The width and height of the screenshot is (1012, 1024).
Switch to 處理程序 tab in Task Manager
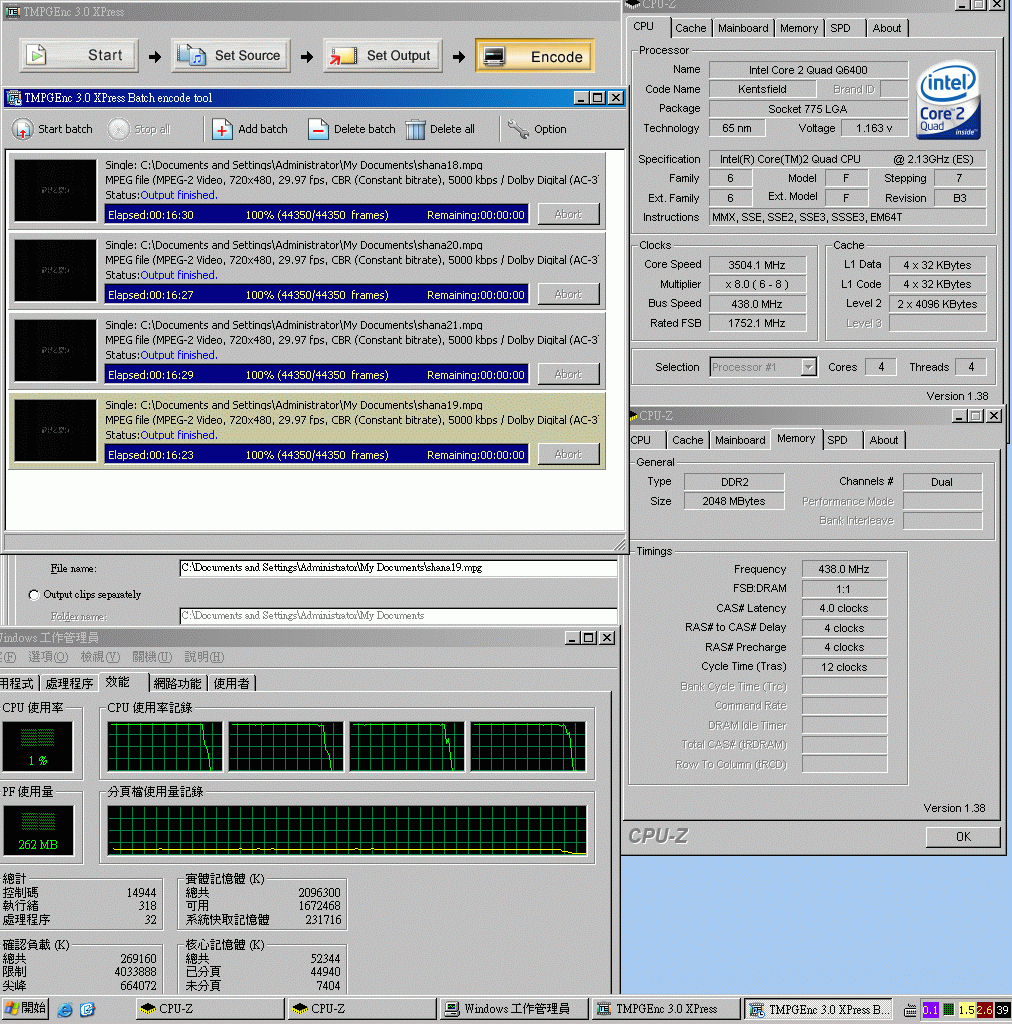pyautogui.click(x=69, y=684)
